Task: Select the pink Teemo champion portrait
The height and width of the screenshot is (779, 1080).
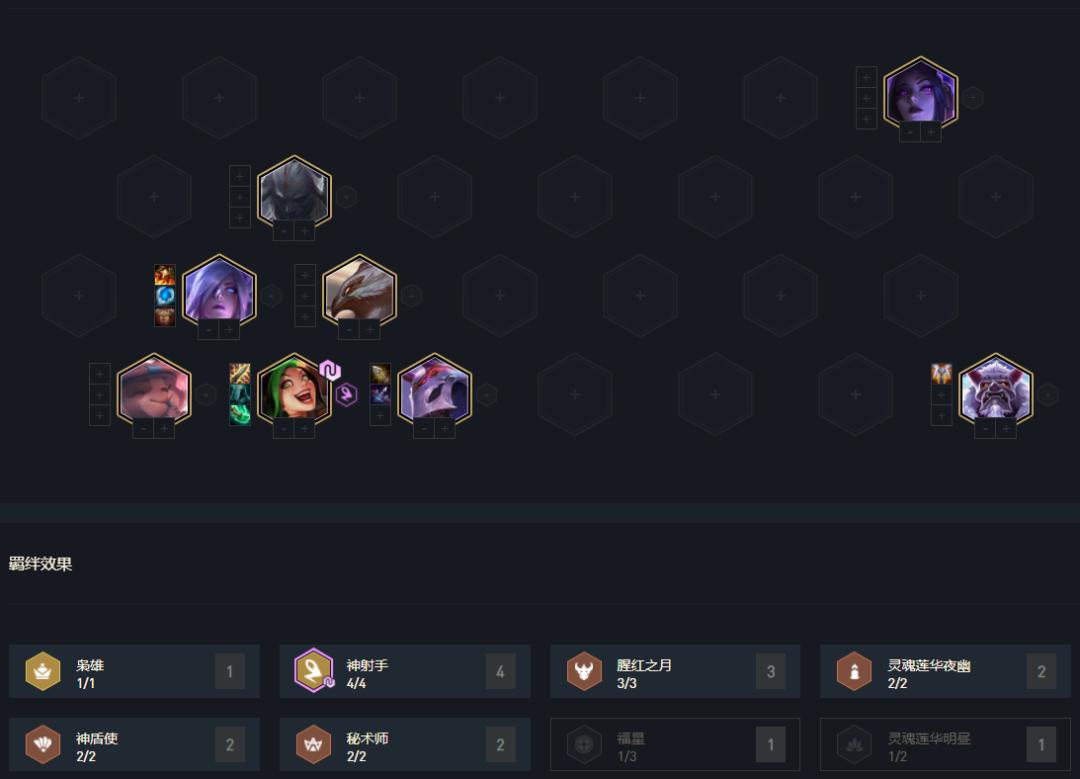Action: 154,390
